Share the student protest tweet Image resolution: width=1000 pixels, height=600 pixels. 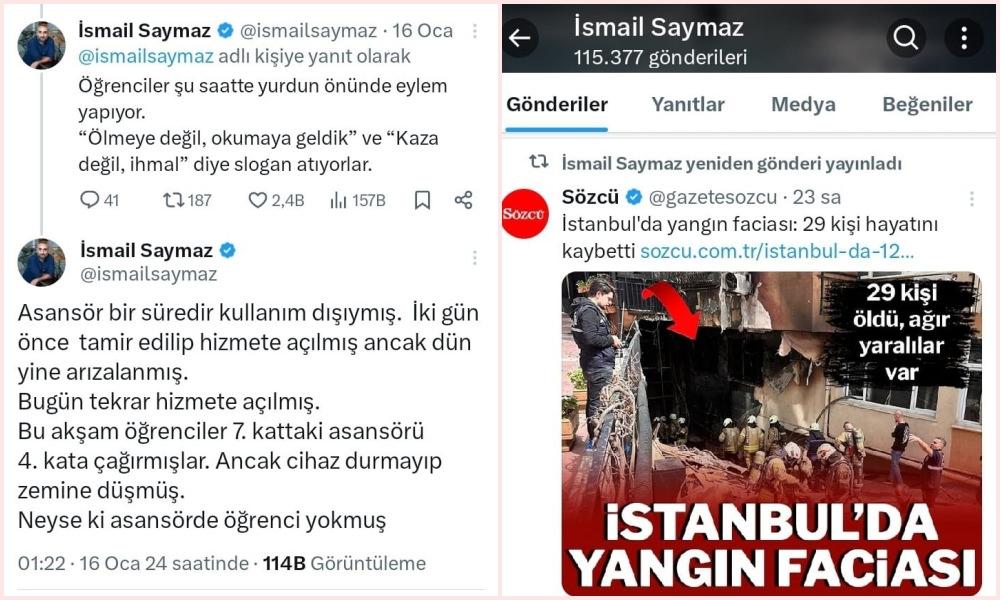click(463, 200)
